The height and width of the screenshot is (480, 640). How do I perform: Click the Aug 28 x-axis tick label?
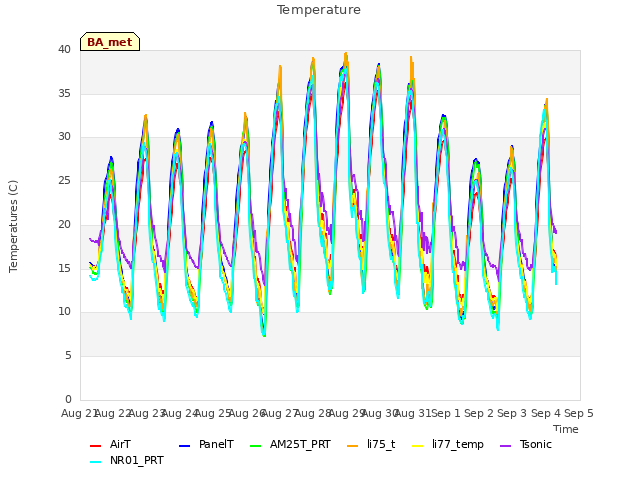313,413
